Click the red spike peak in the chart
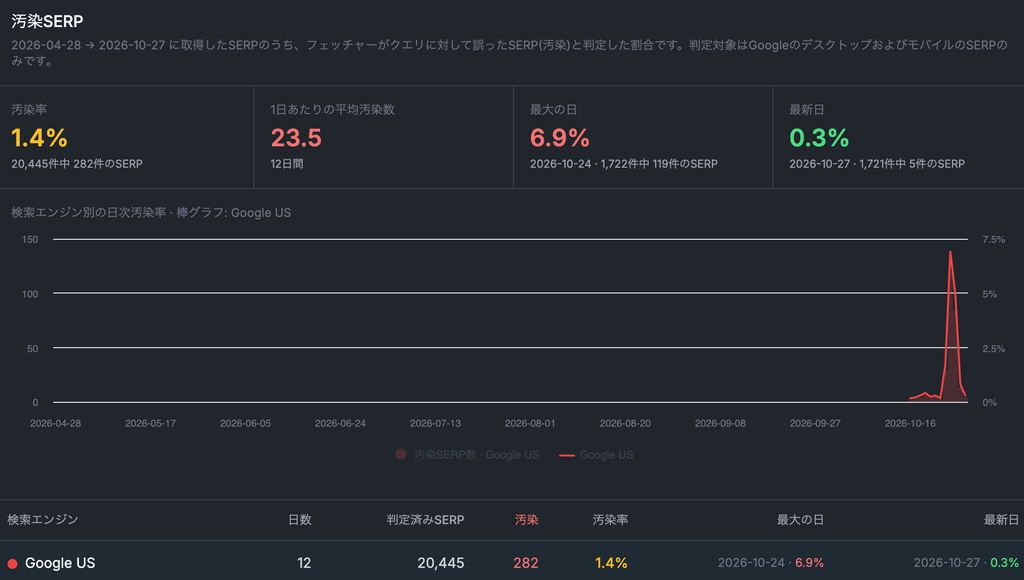 950,252
